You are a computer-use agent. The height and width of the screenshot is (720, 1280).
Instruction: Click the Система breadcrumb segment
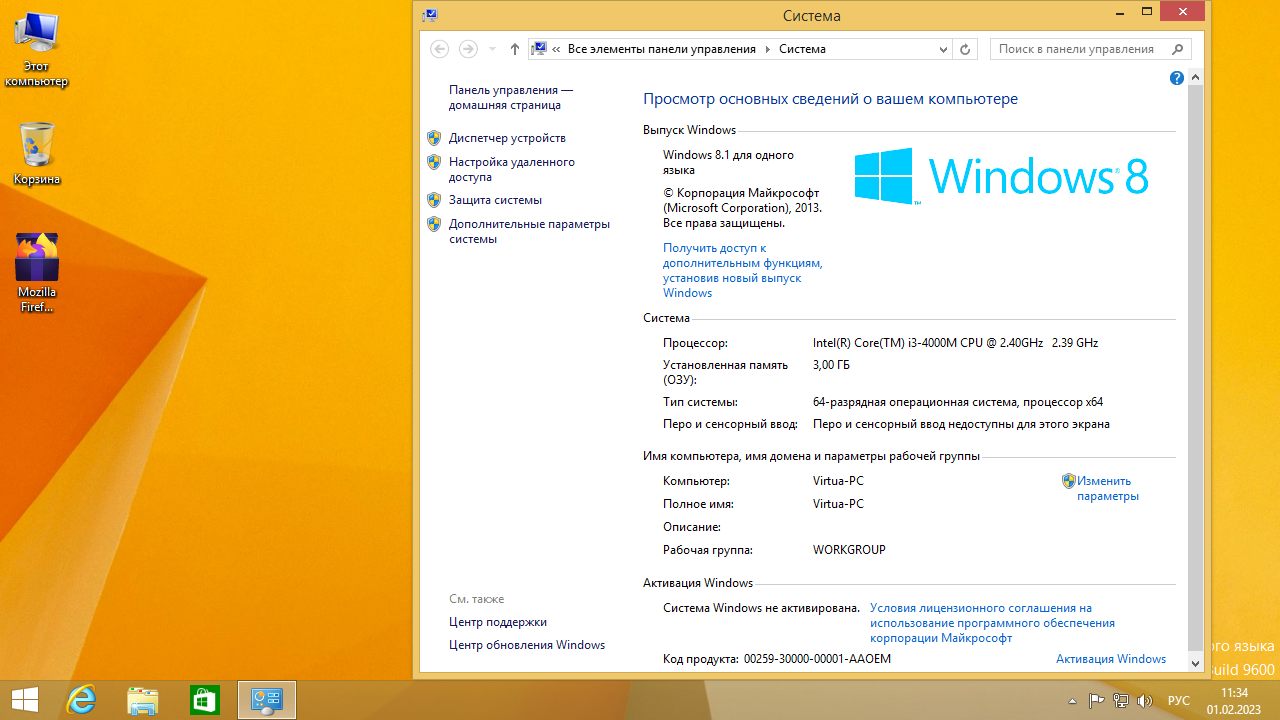point(802,49)
